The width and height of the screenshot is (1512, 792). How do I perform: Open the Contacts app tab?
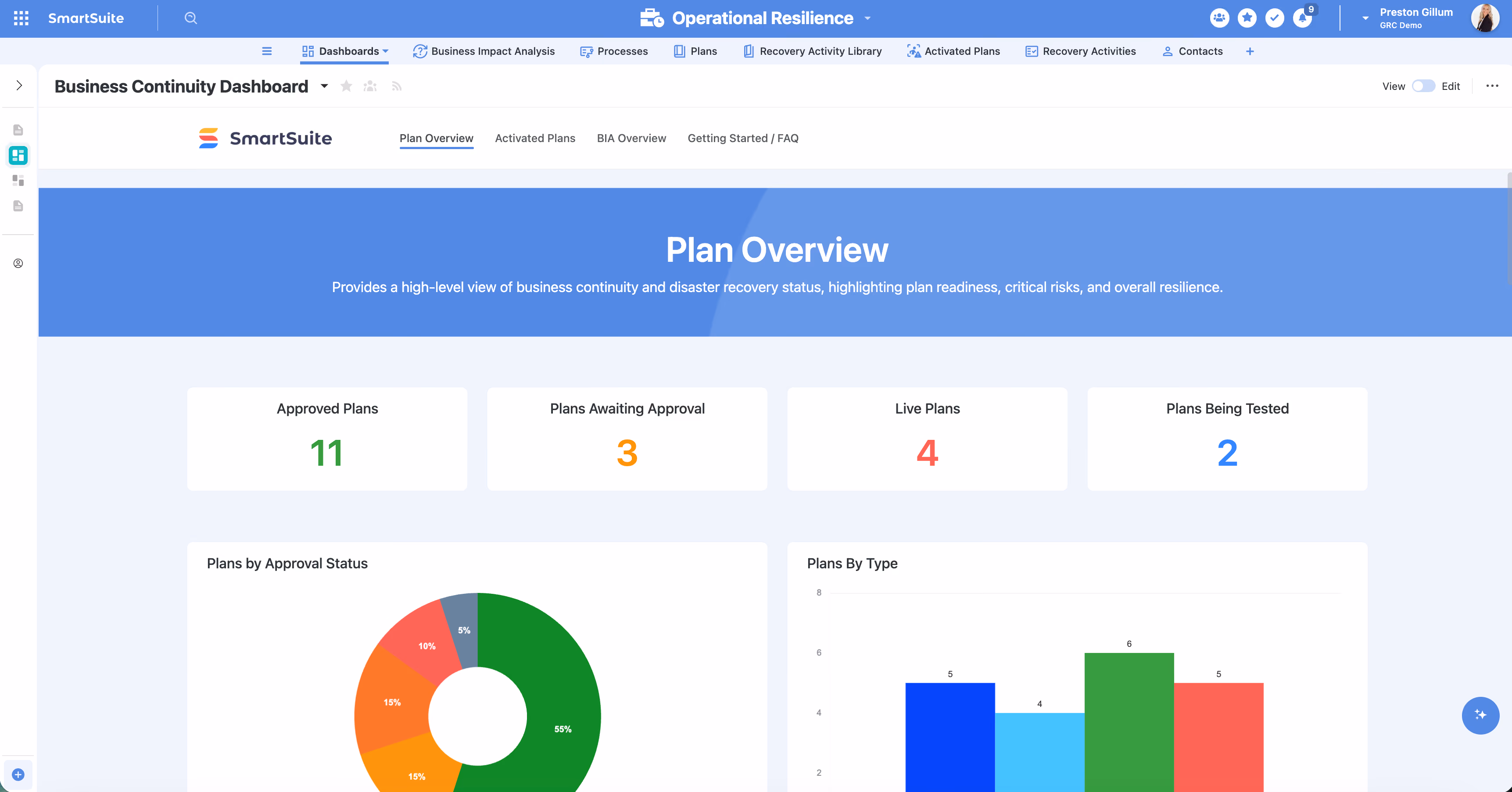pyautogui.click(x=1193, y=52)
